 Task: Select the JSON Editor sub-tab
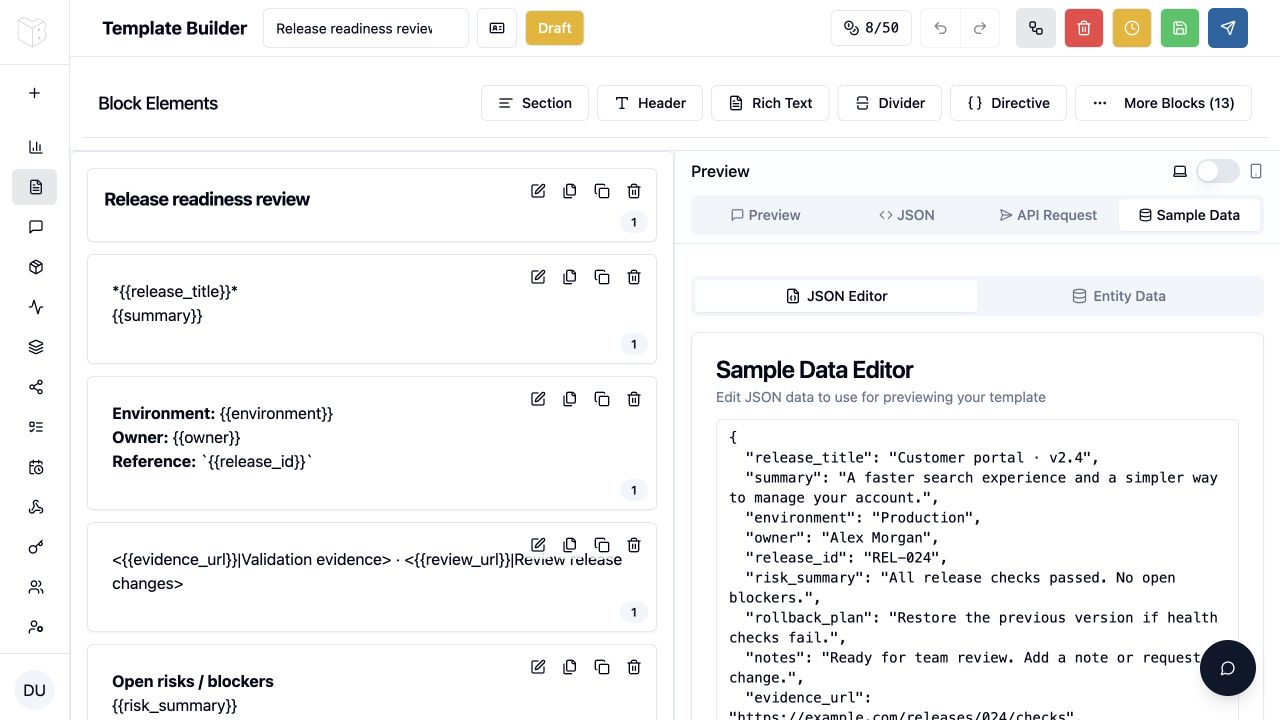tap(836, 296)
